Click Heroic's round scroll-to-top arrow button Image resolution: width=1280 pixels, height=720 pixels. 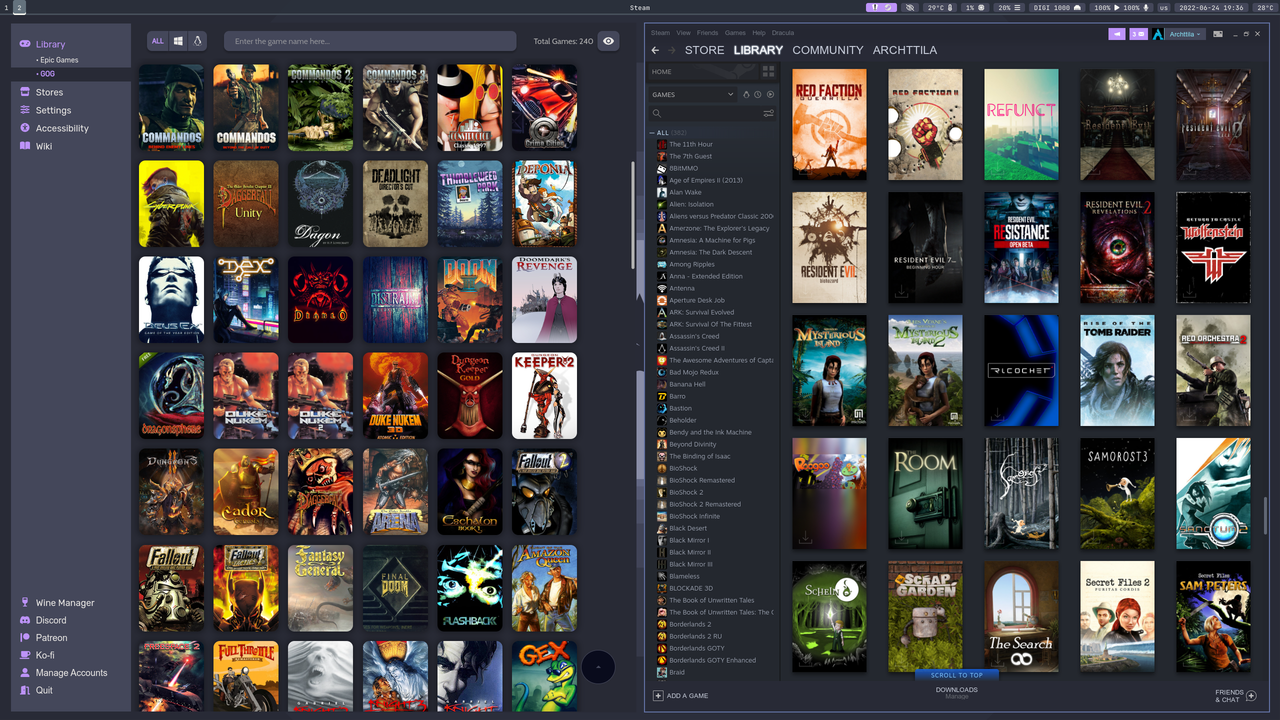[598, 667]
